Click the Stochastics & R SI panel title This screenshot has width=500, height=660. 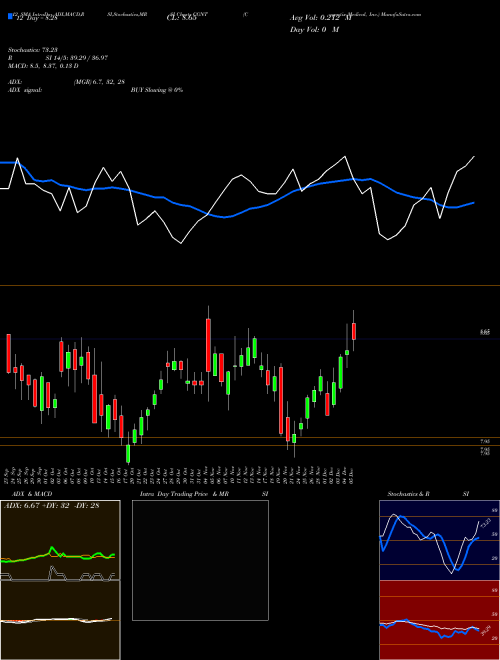coord(428,494)
